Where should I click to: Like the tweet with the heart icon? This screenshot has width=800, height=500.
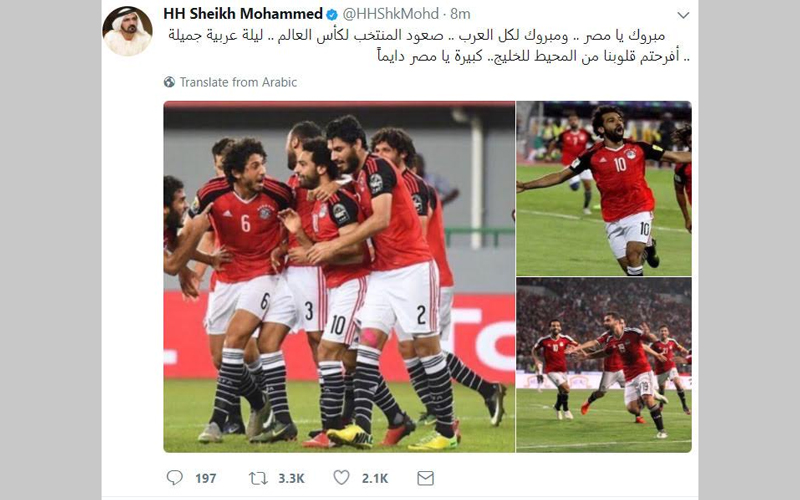(341, 478)
